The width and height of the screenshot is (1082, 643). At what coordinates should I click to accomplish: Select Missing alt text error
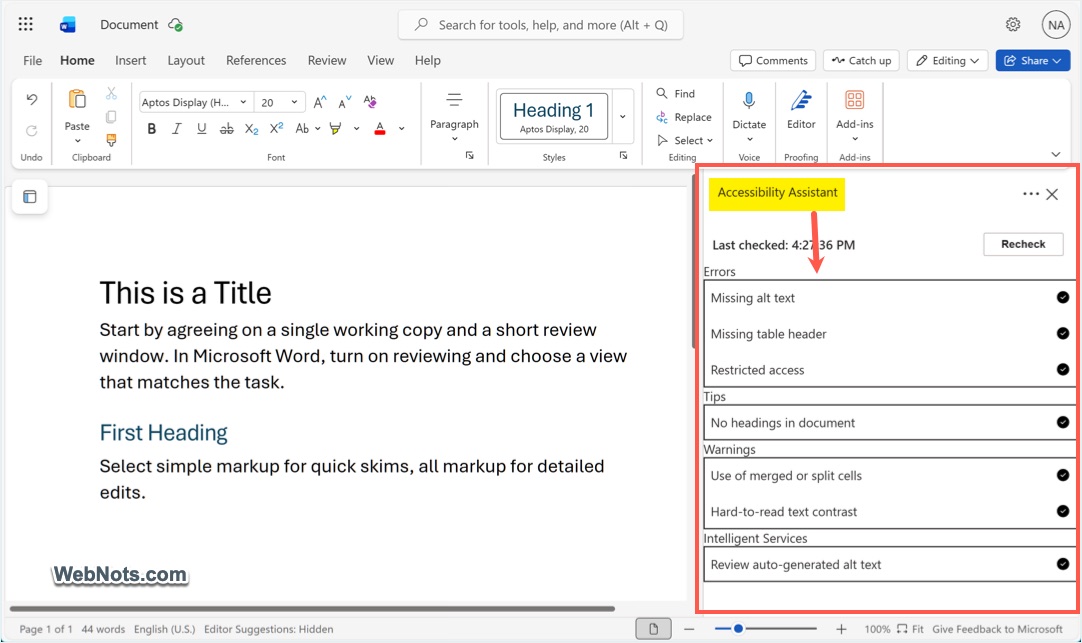pos(889,298)
